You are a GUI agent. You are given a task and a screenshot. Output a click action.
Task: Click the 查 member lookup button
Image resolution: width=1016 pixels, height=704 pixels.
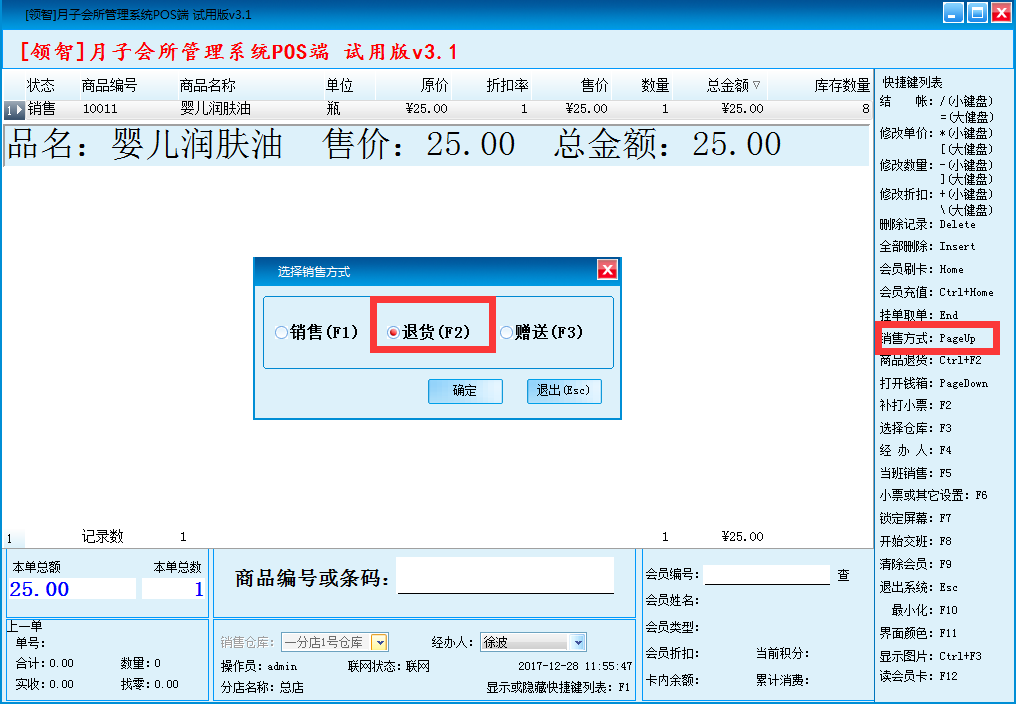tap(843, 575)
